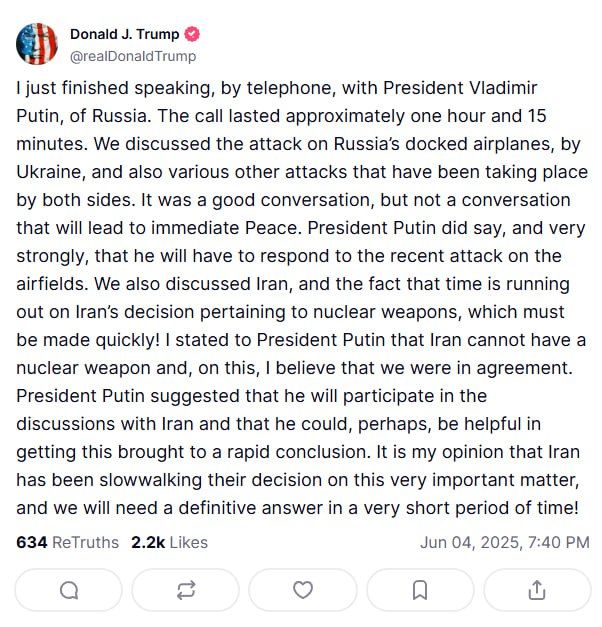Viewport: 602px width, 627px height.
Task: Bookmark this post
Action: tap(421, 590)
